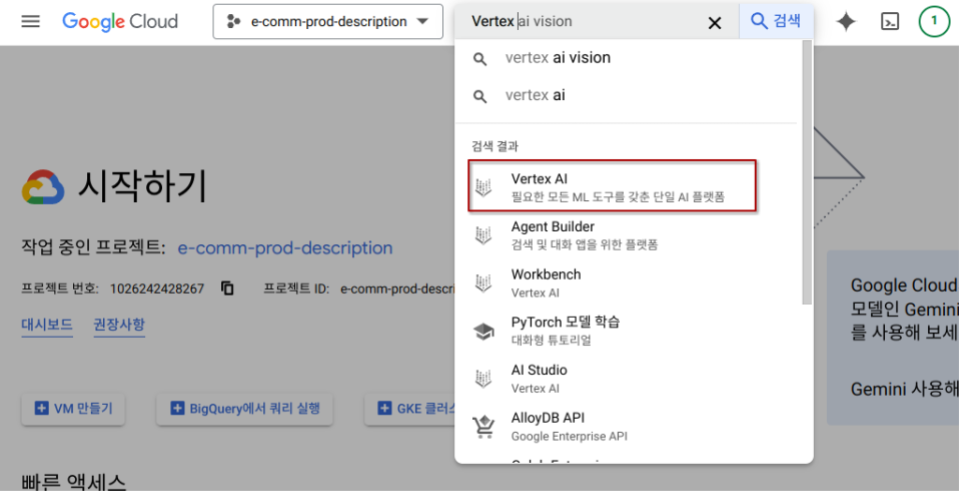Click the Gemini 사용해 text in the card
The height and width of the screenshot is (498, 960).
(904, 389)
